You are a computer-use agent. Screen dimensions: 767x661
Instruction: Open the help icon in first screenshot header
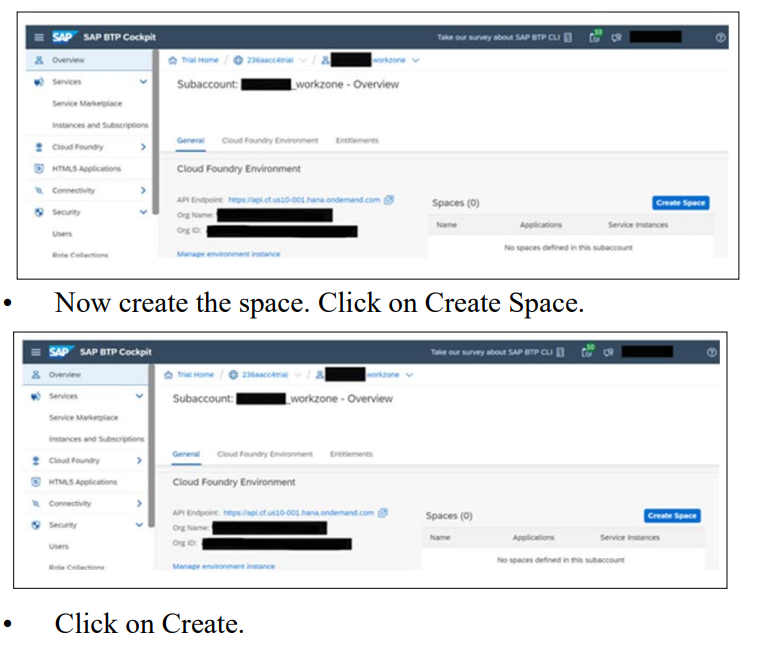pos(720,37)
